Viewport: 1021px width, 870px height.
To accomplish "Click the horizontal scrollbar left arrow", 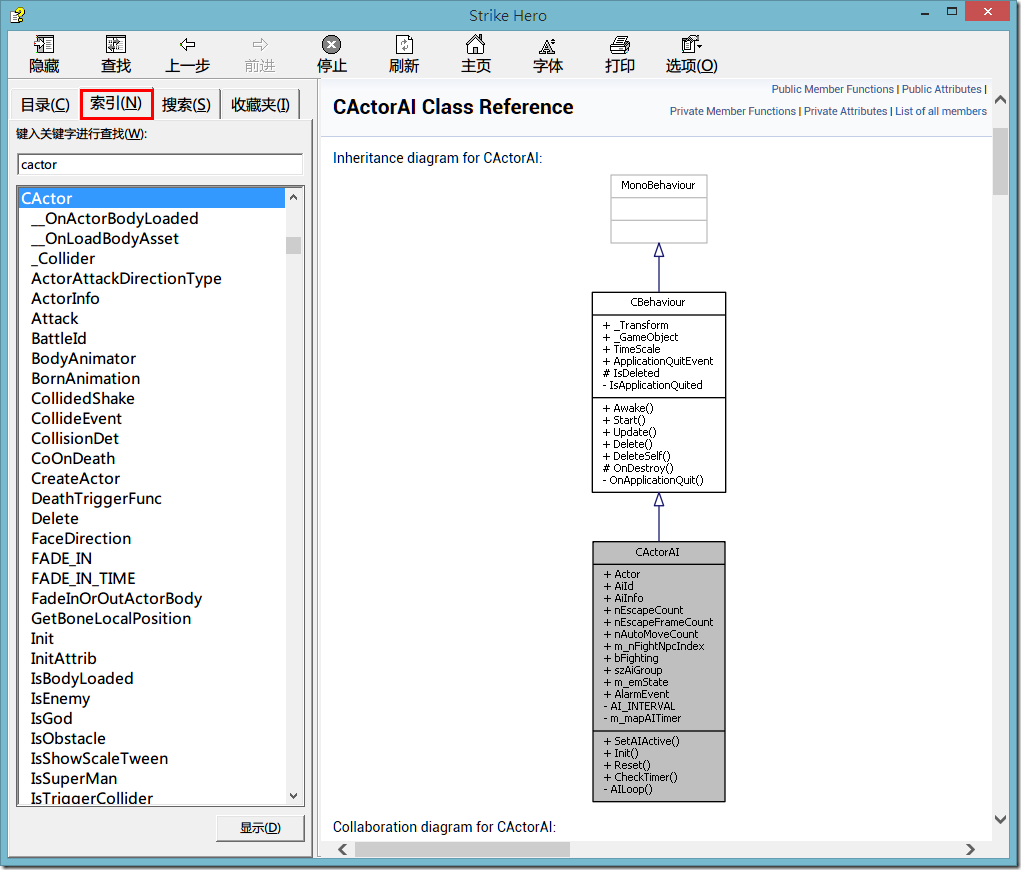I will tap(343, 849).
